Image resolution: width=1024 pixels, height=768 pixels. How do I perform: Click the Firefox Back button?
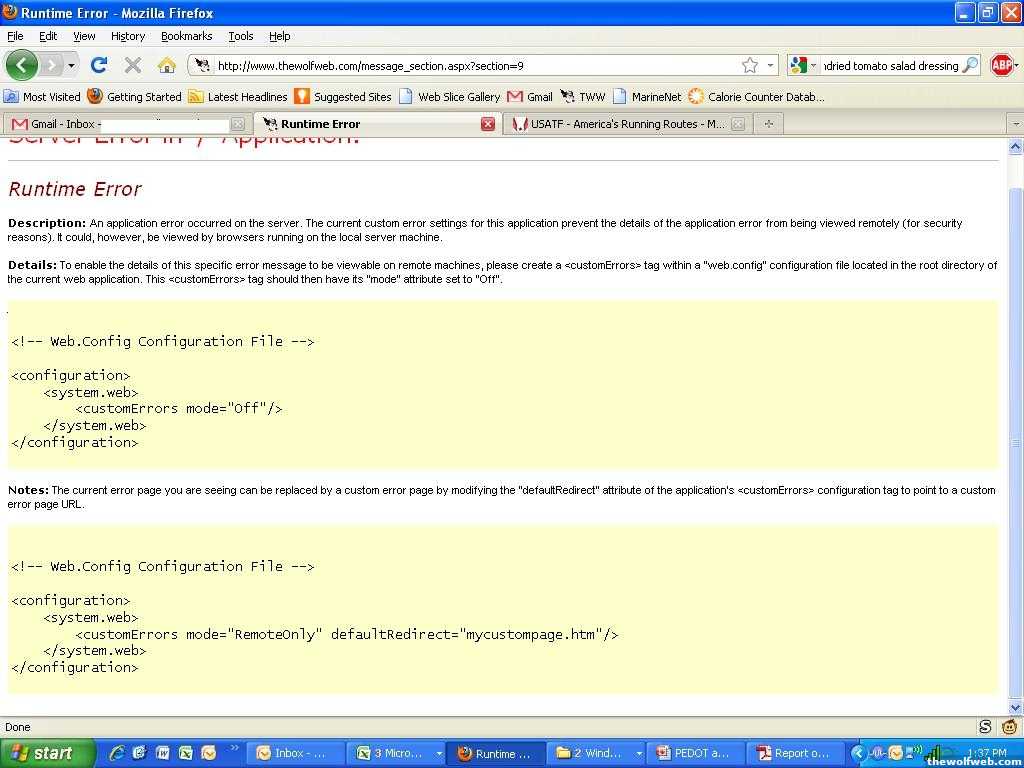[x=22, y=65]
